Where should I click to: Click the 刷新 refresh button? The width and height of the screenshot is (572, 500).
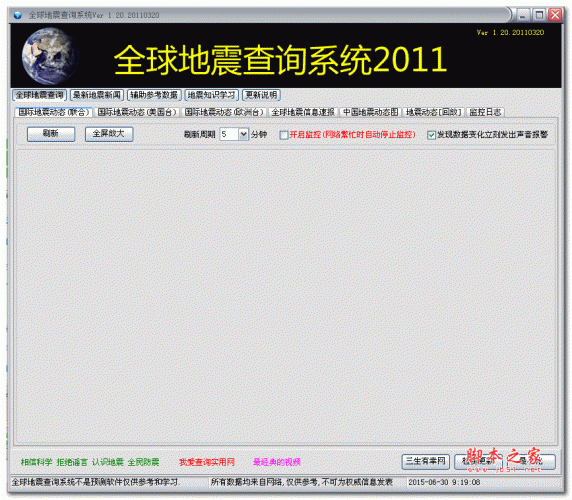coord(51,134)
